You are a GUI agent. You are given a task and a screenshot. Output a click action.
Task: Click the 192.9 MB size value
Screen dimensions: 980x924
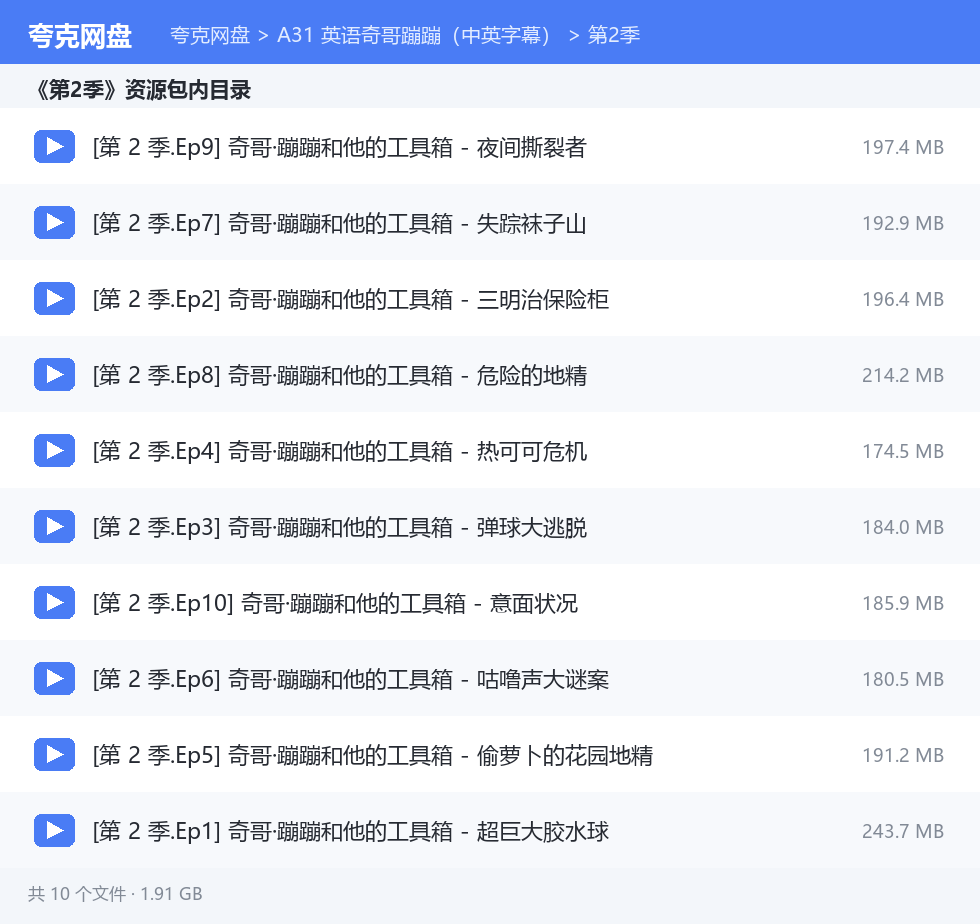(x=902, y=224)
